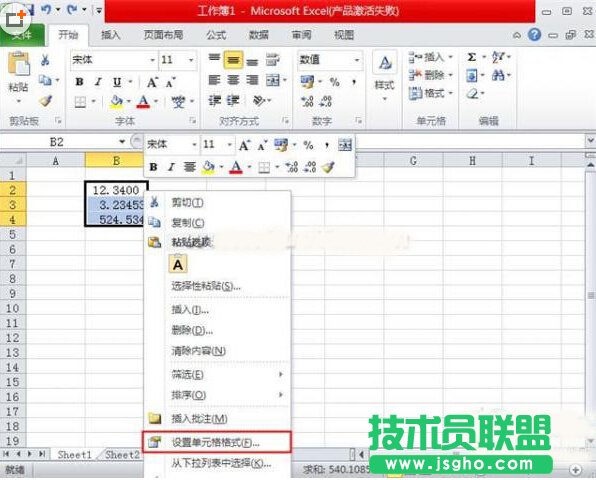Click the blue Help question mark icon
The height and width of the screenshot is (480, 596).
pos(534,35)
